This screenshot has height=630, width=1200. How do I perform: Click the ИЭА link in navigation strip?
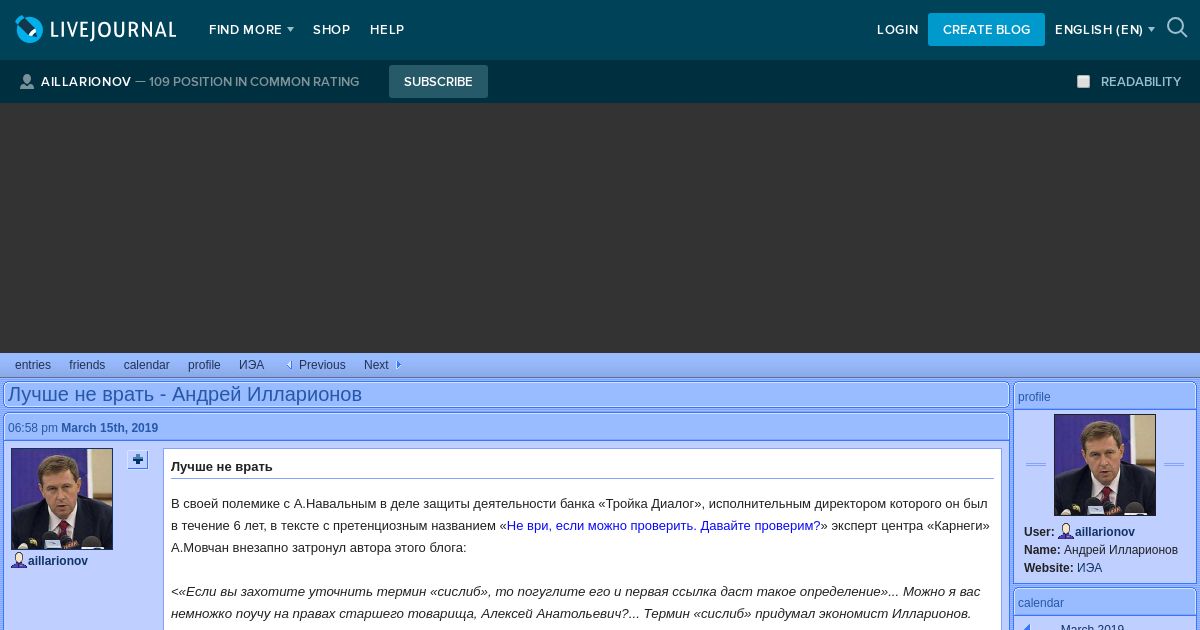[x=252, y=365]
